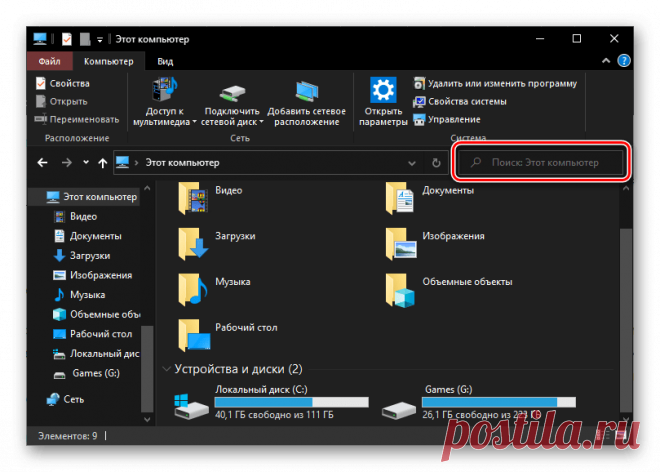Go back with the left arrow
Image resolution: width=660 pixels, height=472 pixels.
(x=43, y=163)
